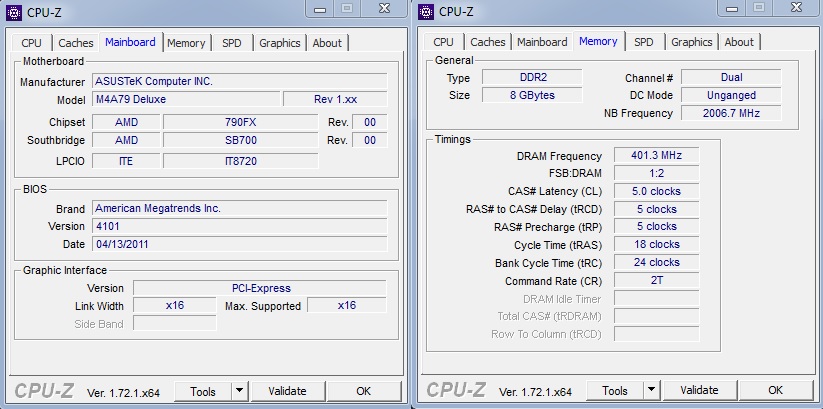
Task: Select the Memory tab in right window
Action: coord(598,40)
